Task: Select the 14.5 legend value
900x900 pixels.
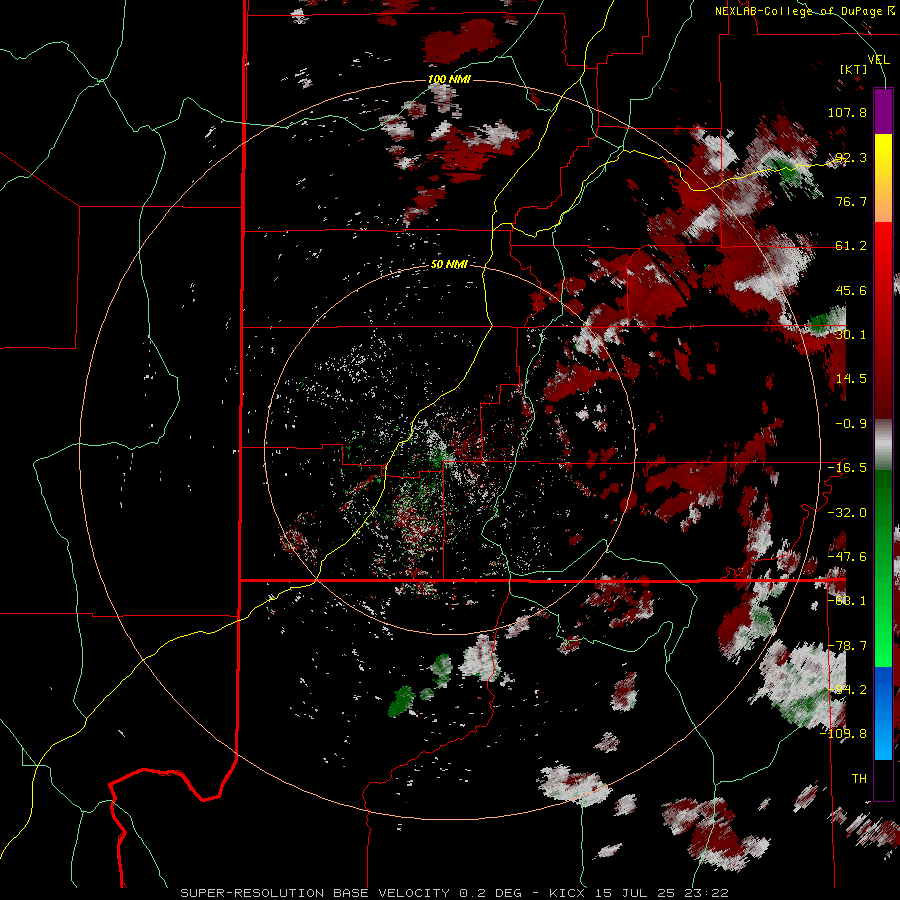Action: [851, 379]
